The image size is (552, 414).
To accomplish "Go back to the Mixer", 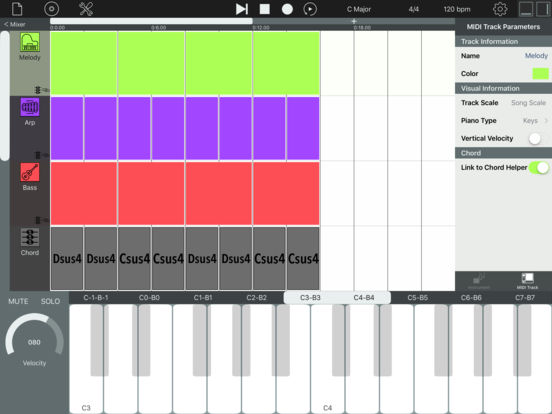I will [x=15, y=24].
